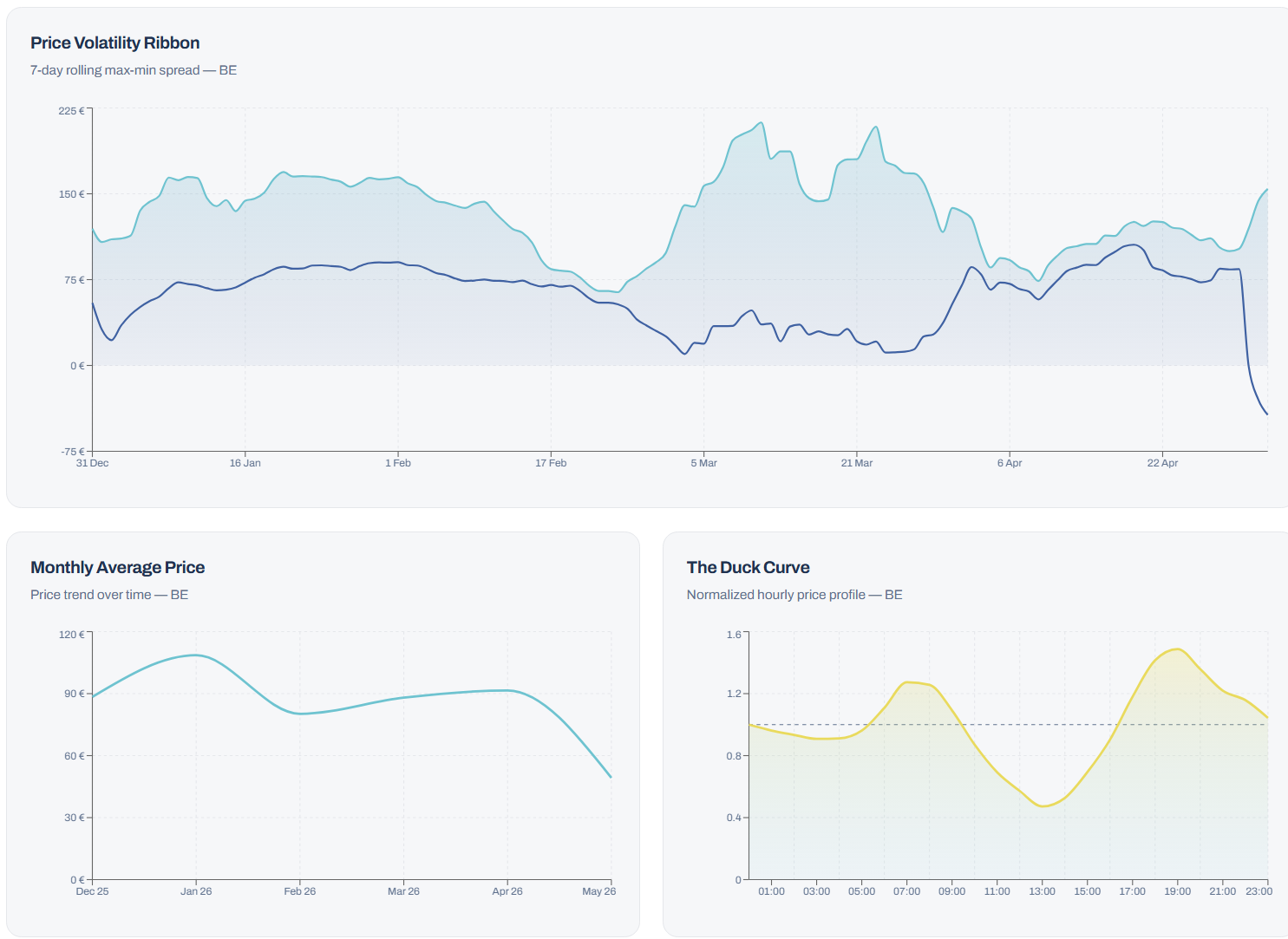The image size is (1288, 939).
Task: Click the 5 Mar date label
Action: click(x=703, y=463)
